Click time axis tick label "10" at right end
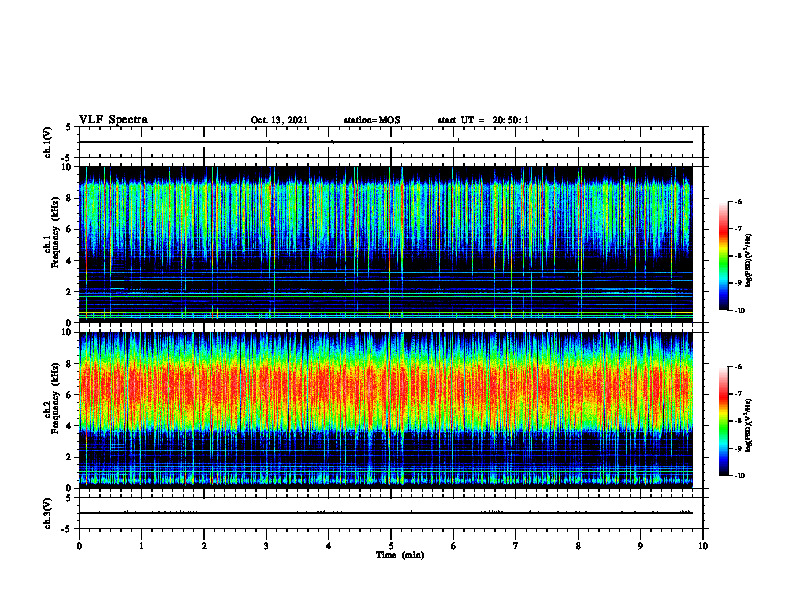This screenshot has width=792, height=612. [703, 546]
